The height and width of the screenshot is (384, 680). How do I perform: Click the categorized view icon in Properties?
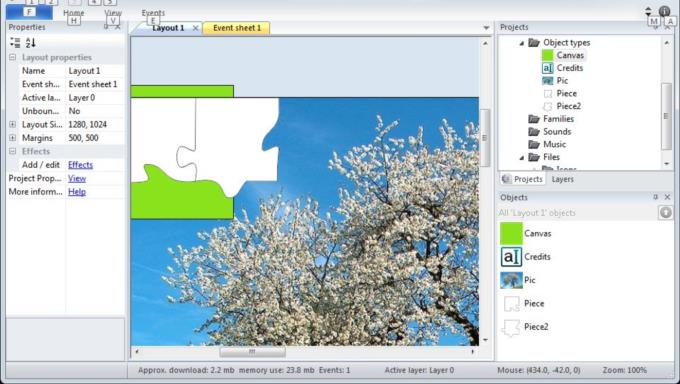click(x=15, y=43)
